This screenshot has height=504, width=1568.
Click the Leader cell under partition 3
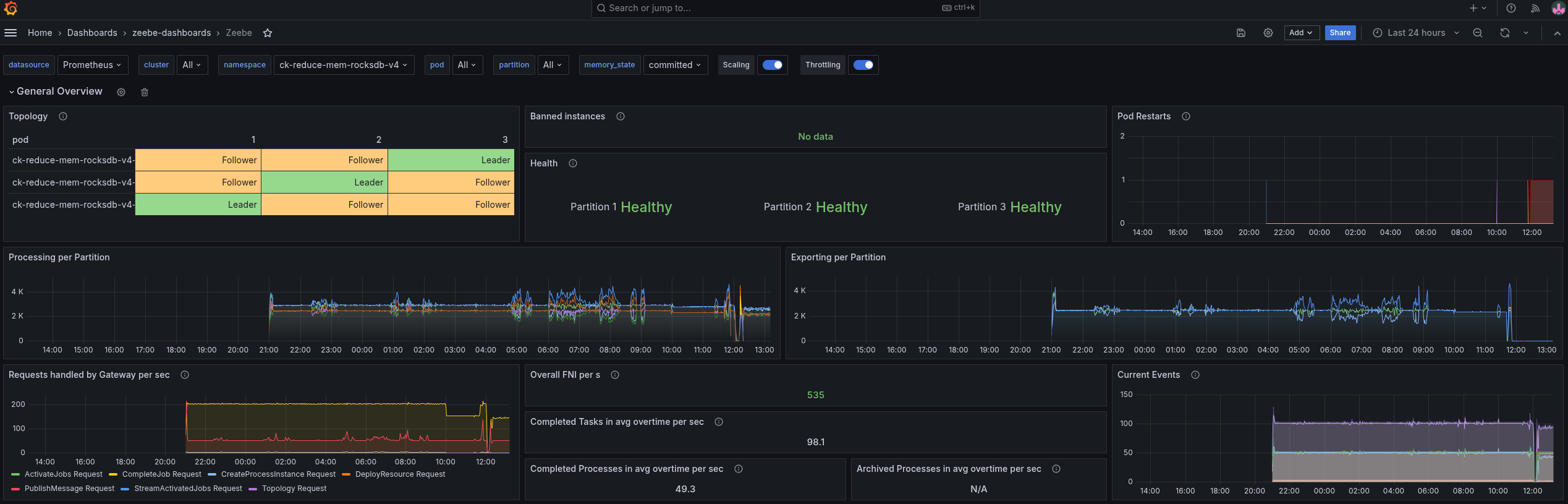point(451,160)
